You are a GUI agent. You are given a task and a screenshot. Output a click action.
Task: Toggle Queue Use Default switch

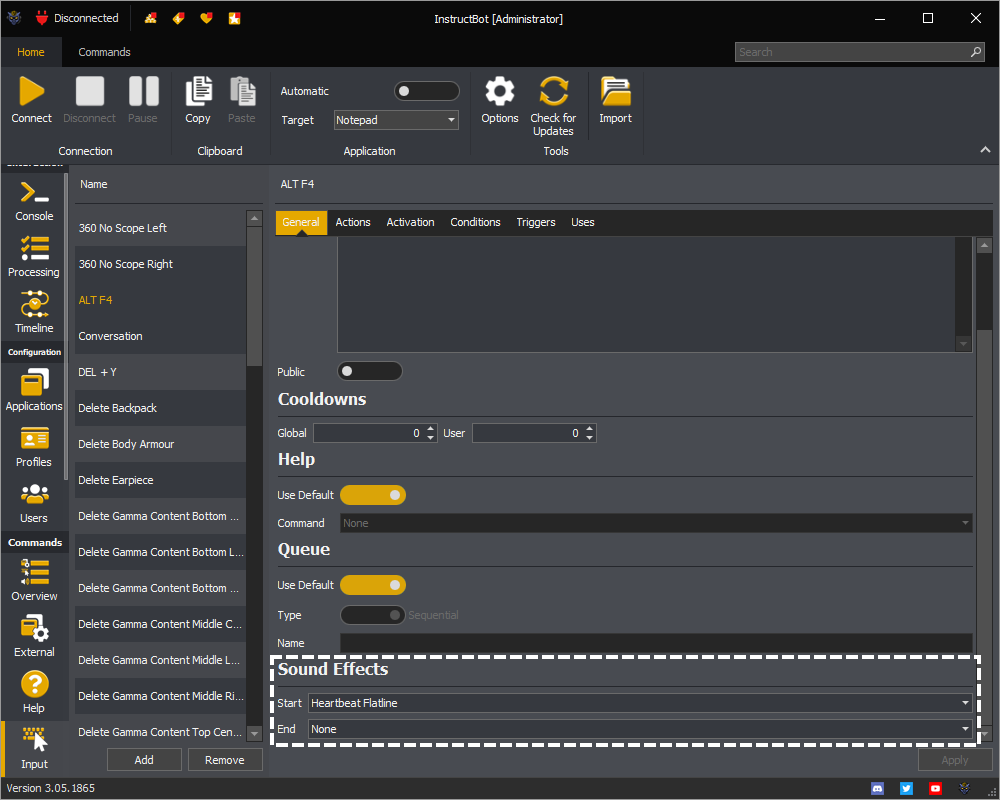[x=373, y=585]
